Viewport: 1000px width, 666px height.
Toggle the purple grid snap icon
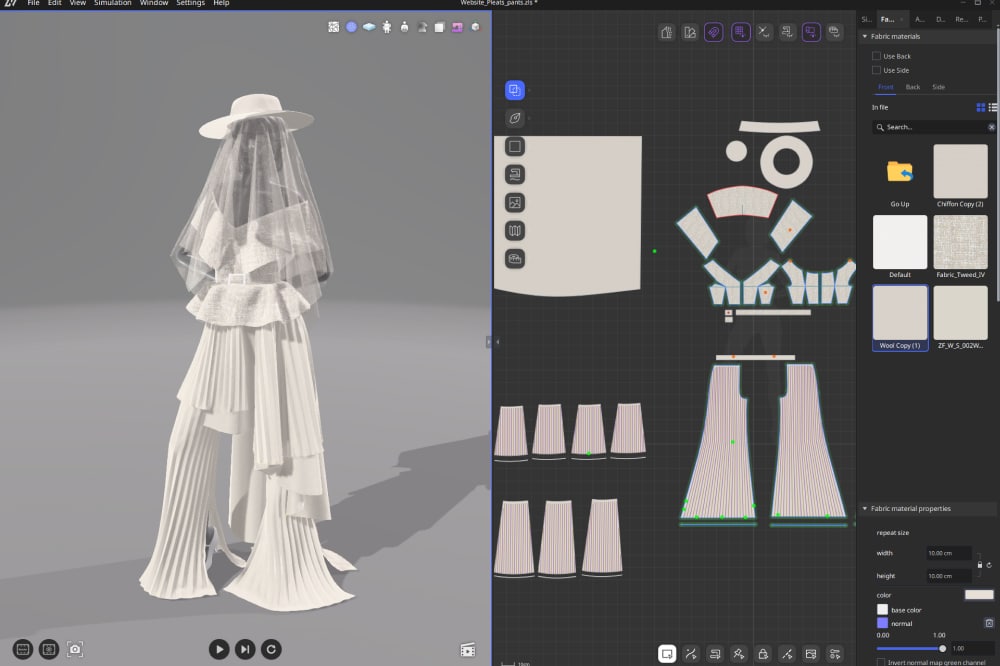coord(740,32)
